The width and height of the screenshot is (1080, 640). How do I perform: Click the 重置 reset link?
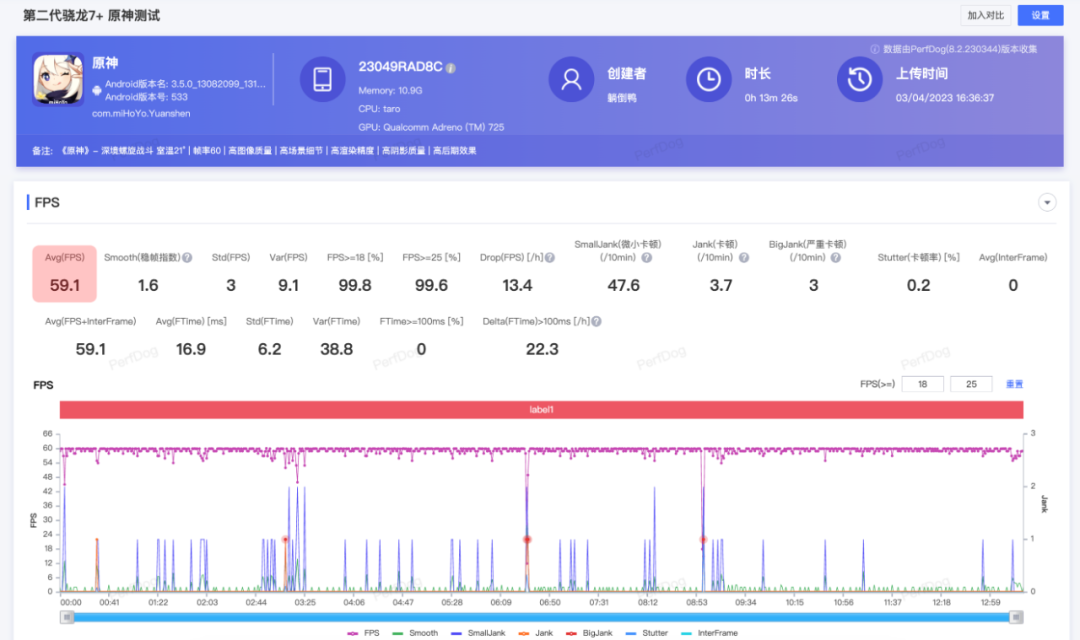tap(1014, 384)
